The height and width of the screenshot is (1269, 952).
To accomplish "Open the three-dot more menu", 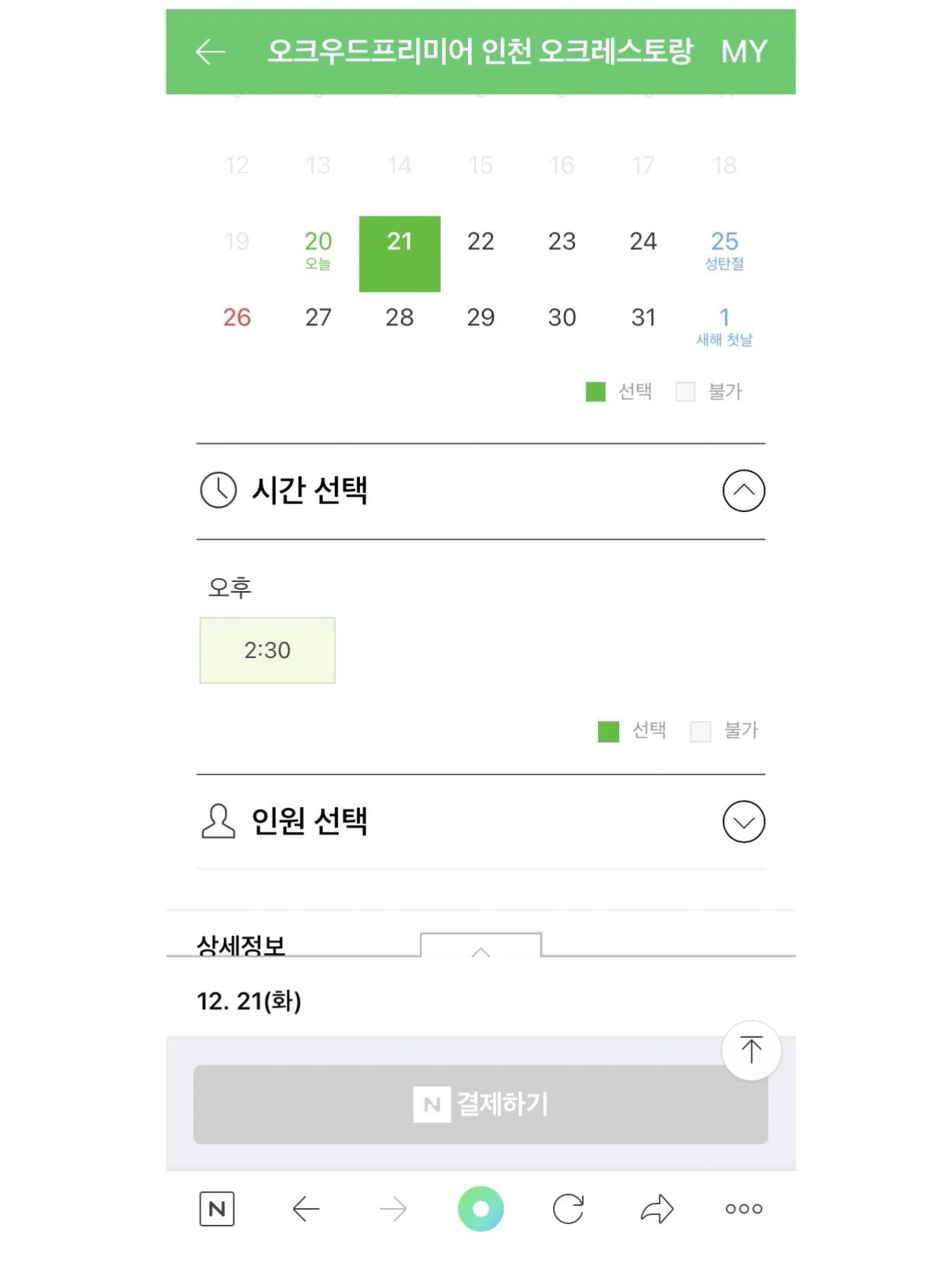I will (744, 1208).
